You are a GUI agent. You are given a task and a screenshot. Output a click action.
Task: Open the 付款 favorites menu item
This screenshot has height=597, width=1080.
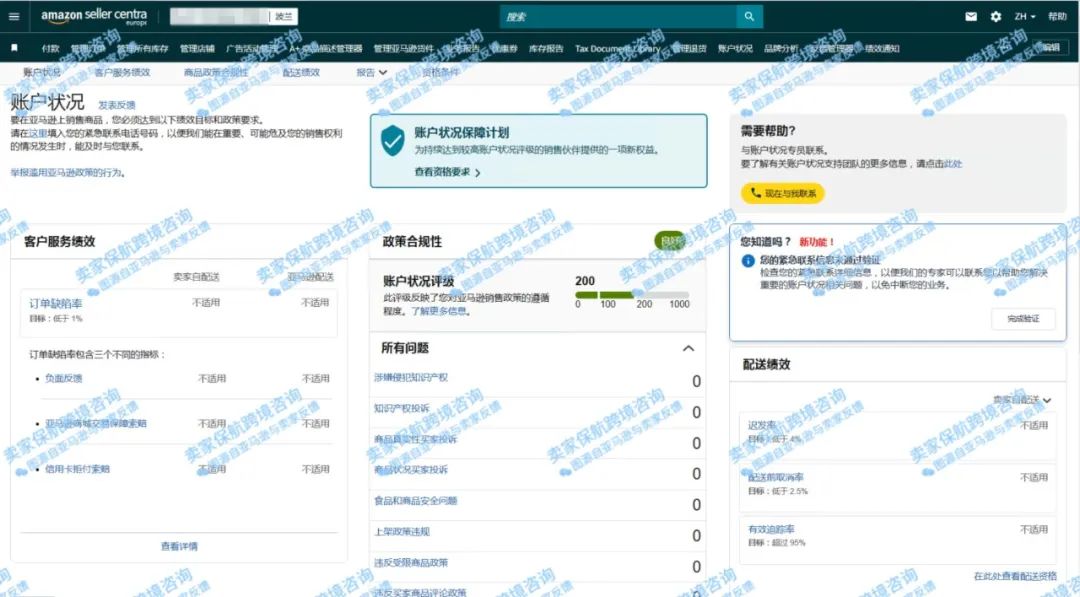click(x=50, y=48)
